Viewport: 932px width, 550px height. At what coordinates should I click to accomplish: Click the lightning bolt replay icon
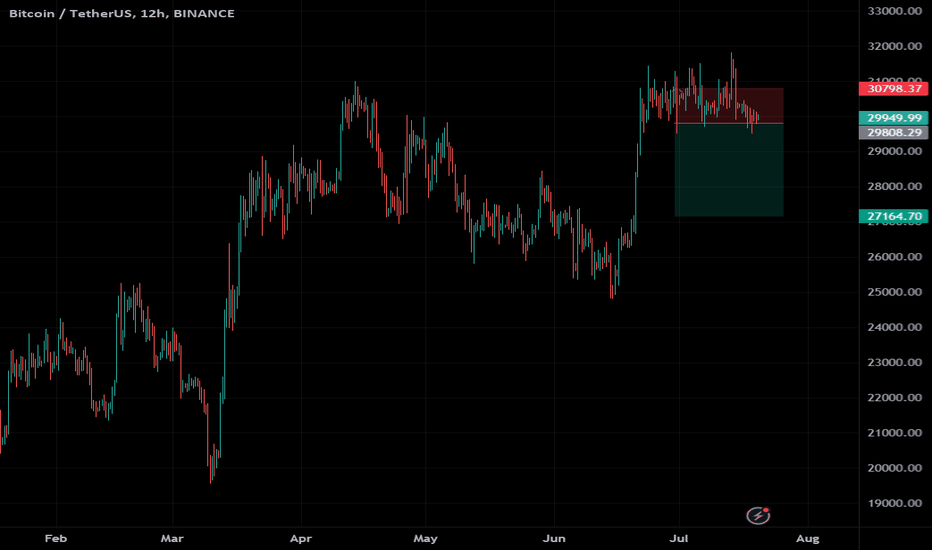[758, 515]
